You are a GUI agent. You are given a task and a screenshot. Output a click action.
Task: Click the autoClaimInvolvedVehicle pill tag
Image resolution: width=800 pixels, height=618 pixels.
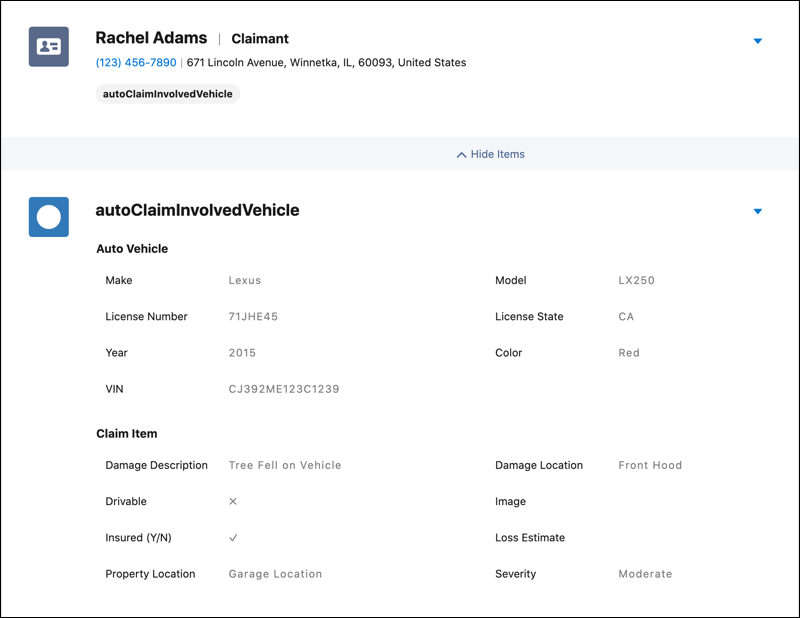point(167,94)
